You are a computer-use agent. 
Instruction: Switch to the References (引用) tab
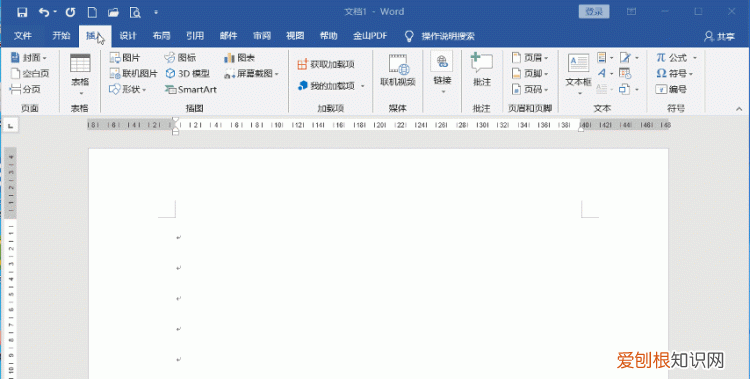[x=195, y=36]
